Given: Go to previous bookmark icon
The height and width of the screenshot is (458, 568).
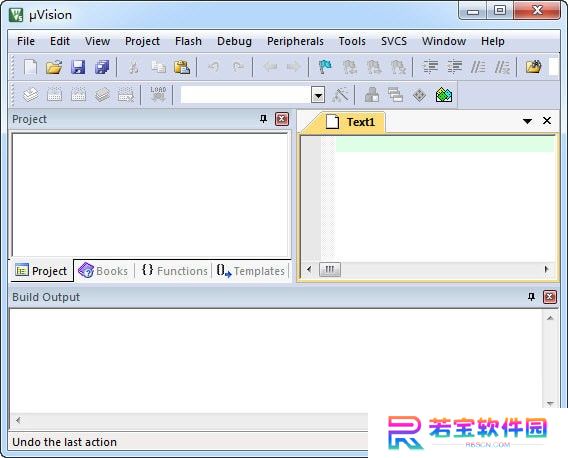Looking at the screenshot, I should 350,67.
